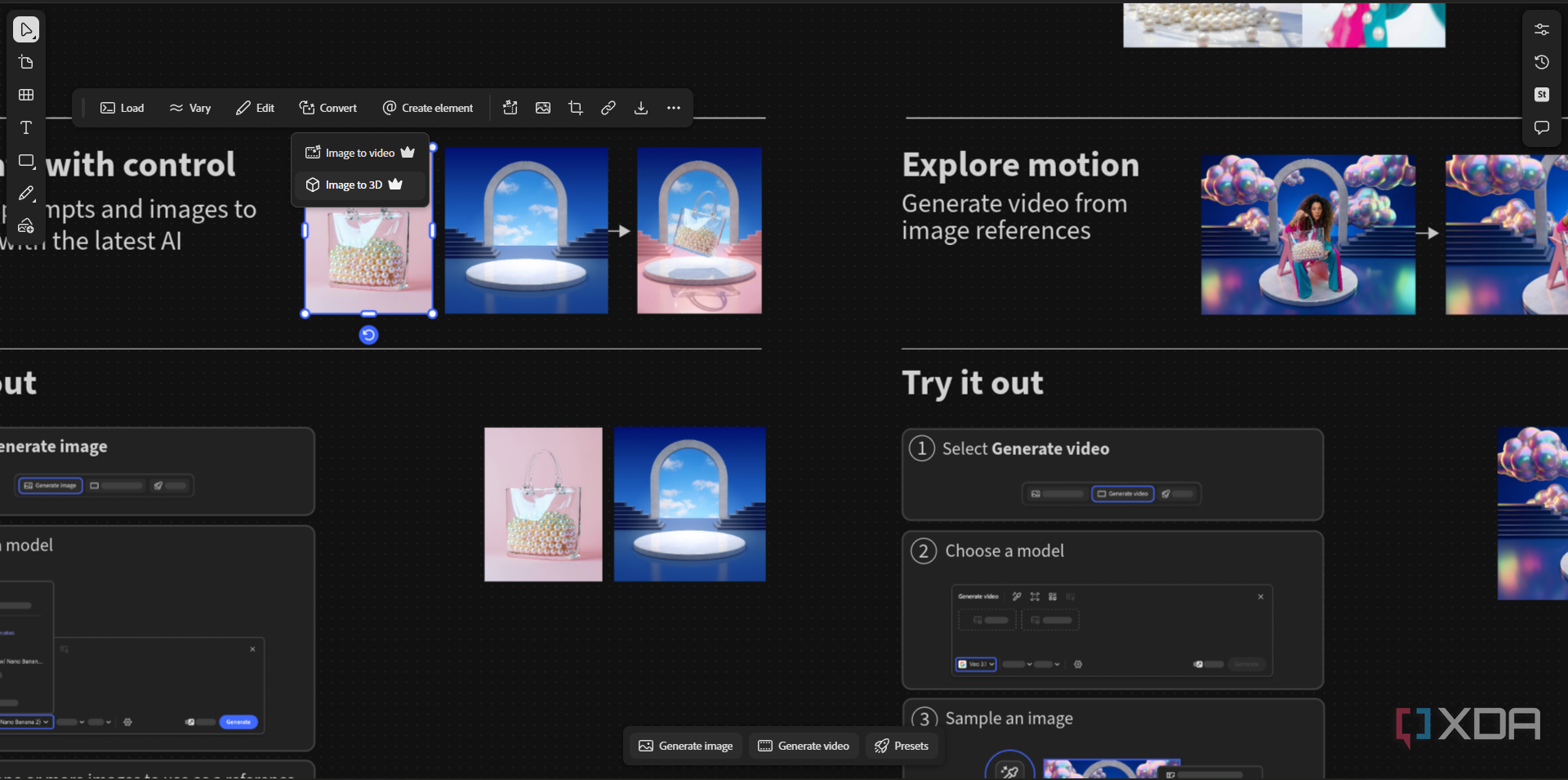Click the Generate image button
This screenshot has height=780, width=1568.
686,746
